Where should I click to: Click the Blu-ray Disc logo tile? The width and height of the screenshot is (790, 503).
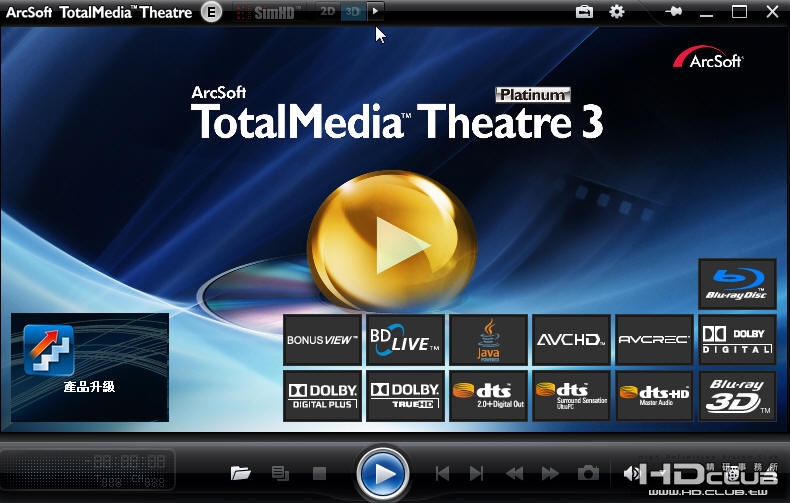point(738,284)
